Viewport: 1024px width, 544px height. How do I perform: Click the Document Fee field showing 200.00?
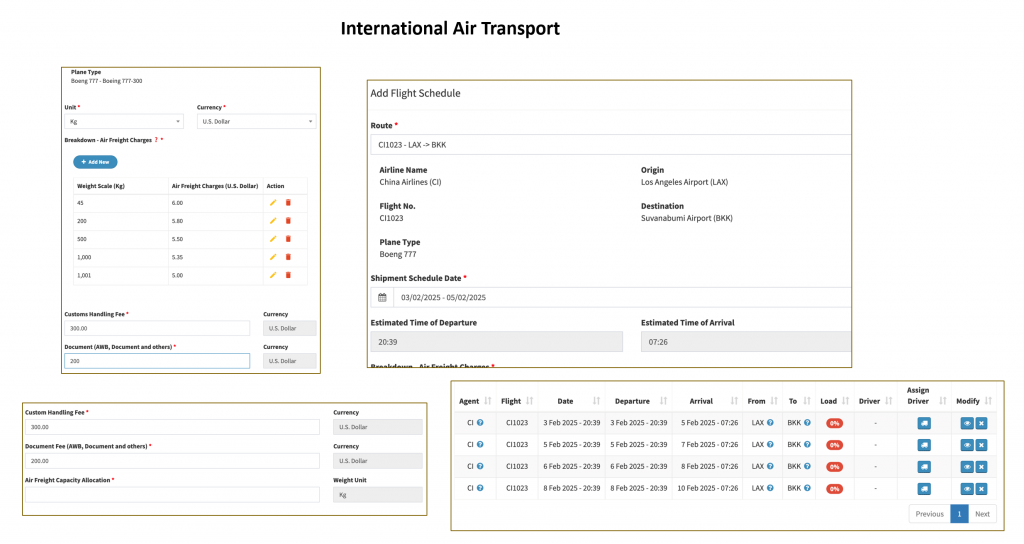pyautogui.click(x=172, y=461)
